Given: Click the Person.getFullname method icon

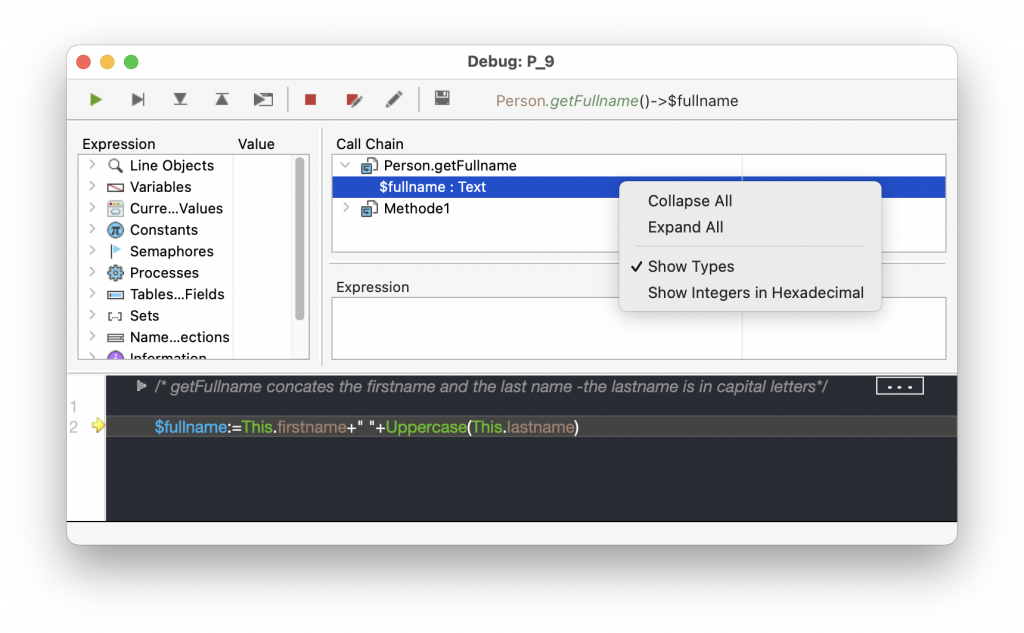Looking at the screenshot, I should point(369,166).
